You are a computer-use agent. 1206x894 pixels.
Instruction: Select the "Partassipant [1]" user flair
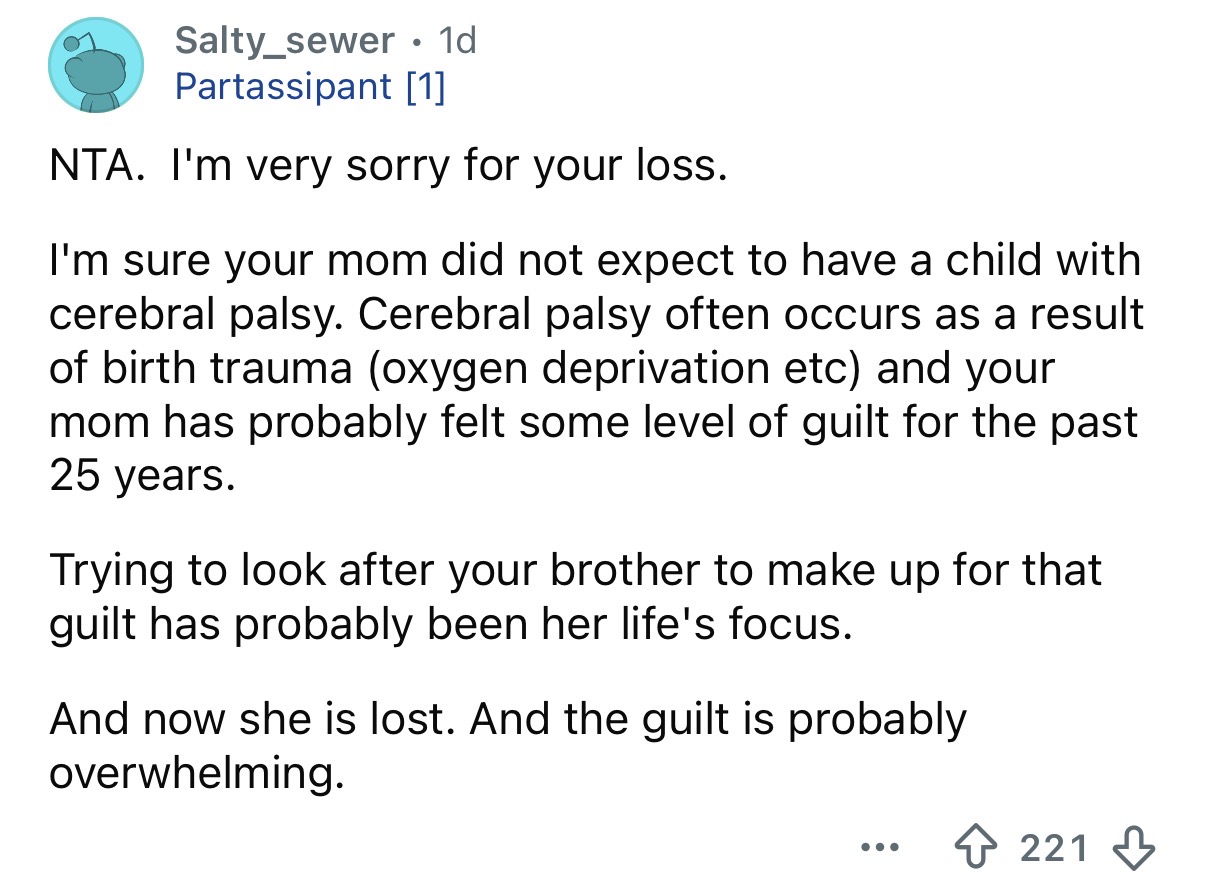pyautogui.click(x=310, y=87)
